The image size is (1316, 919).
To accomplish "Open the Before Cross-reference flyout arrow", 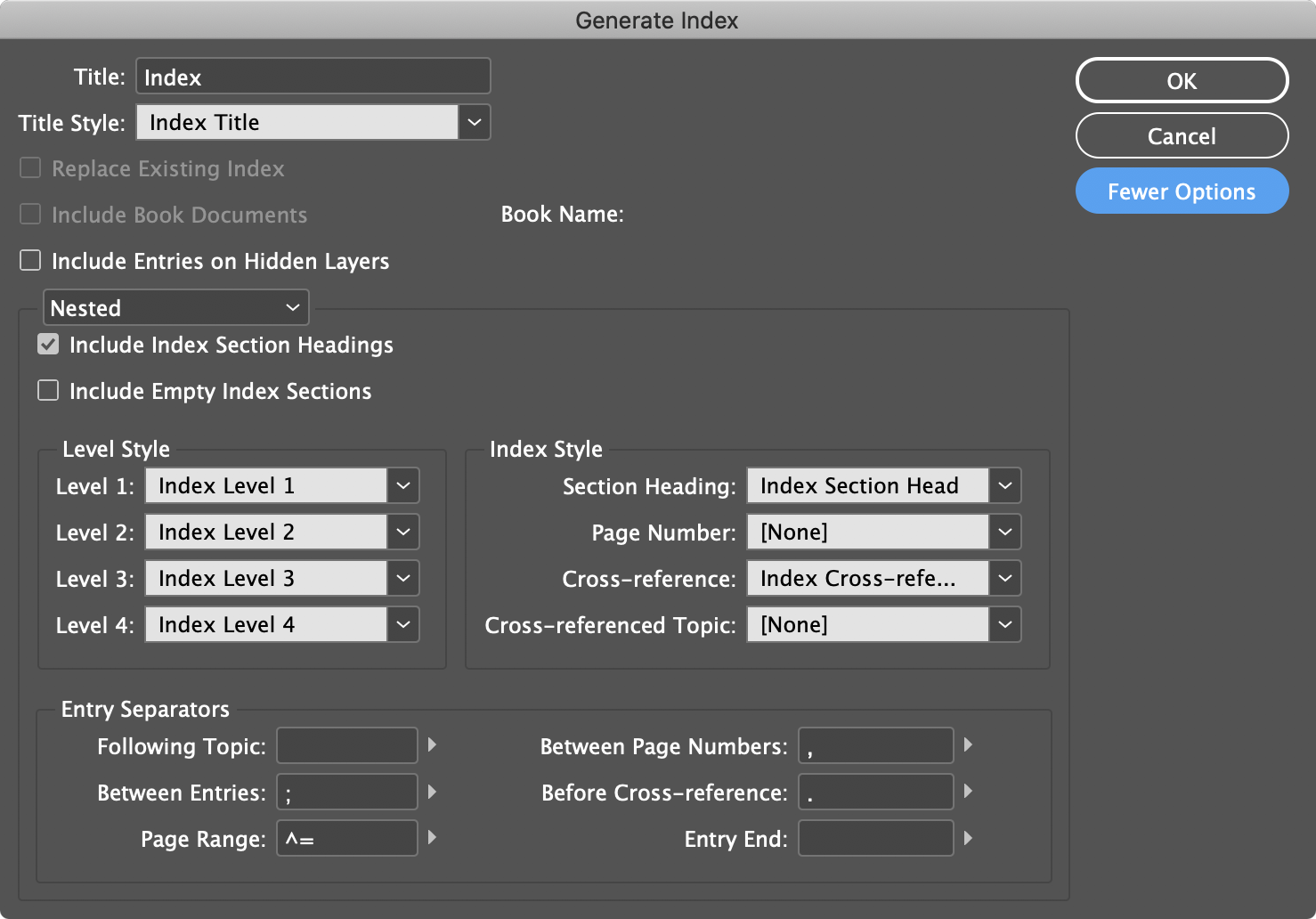I will tap(968, 792).
